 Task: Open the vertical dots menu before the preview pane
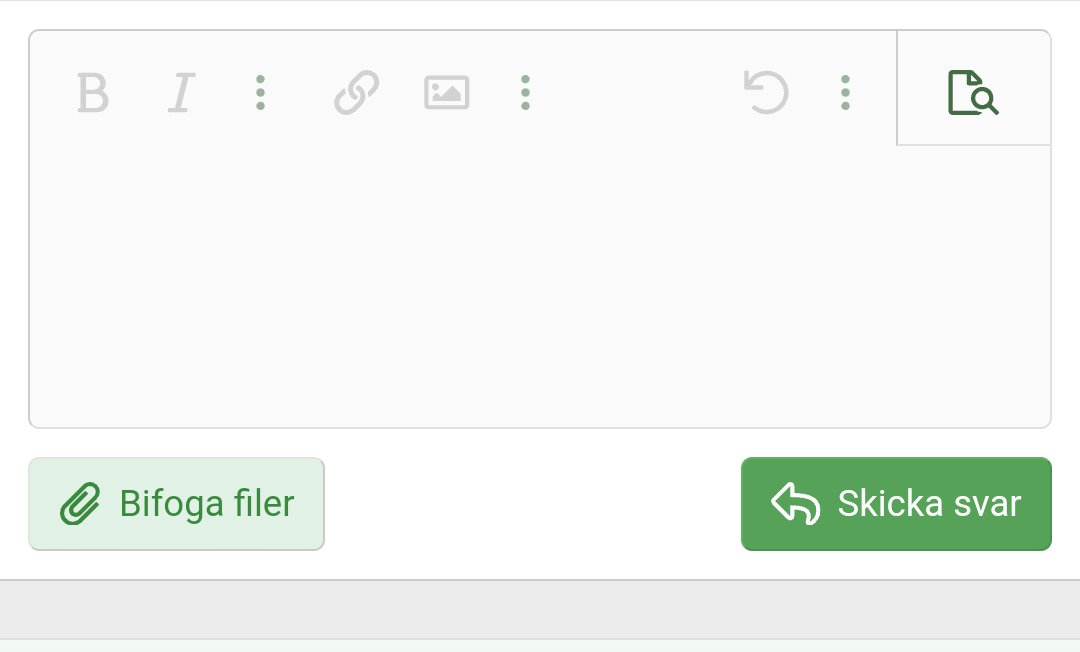point(846,92)
